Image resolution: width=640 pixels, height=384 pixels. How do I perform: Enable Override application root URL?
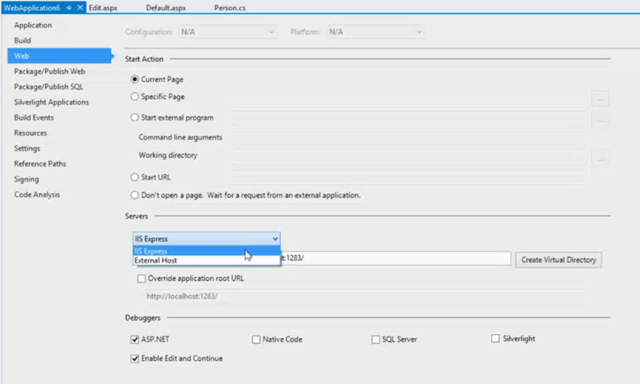click(x=141, y=279)
